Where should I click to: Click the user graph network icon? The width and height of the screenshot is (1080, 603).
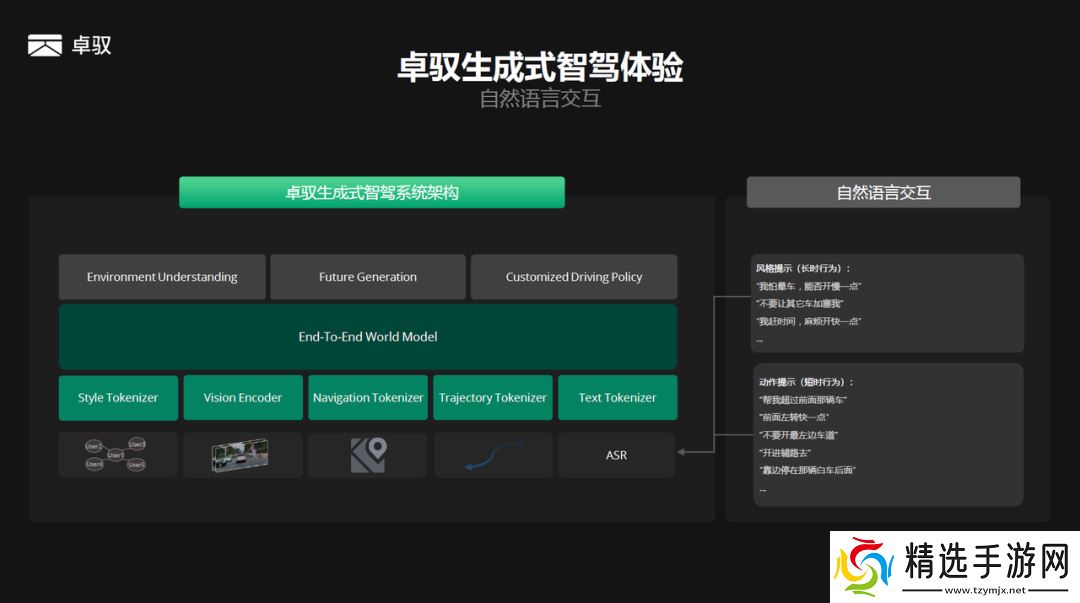point(117,455)
